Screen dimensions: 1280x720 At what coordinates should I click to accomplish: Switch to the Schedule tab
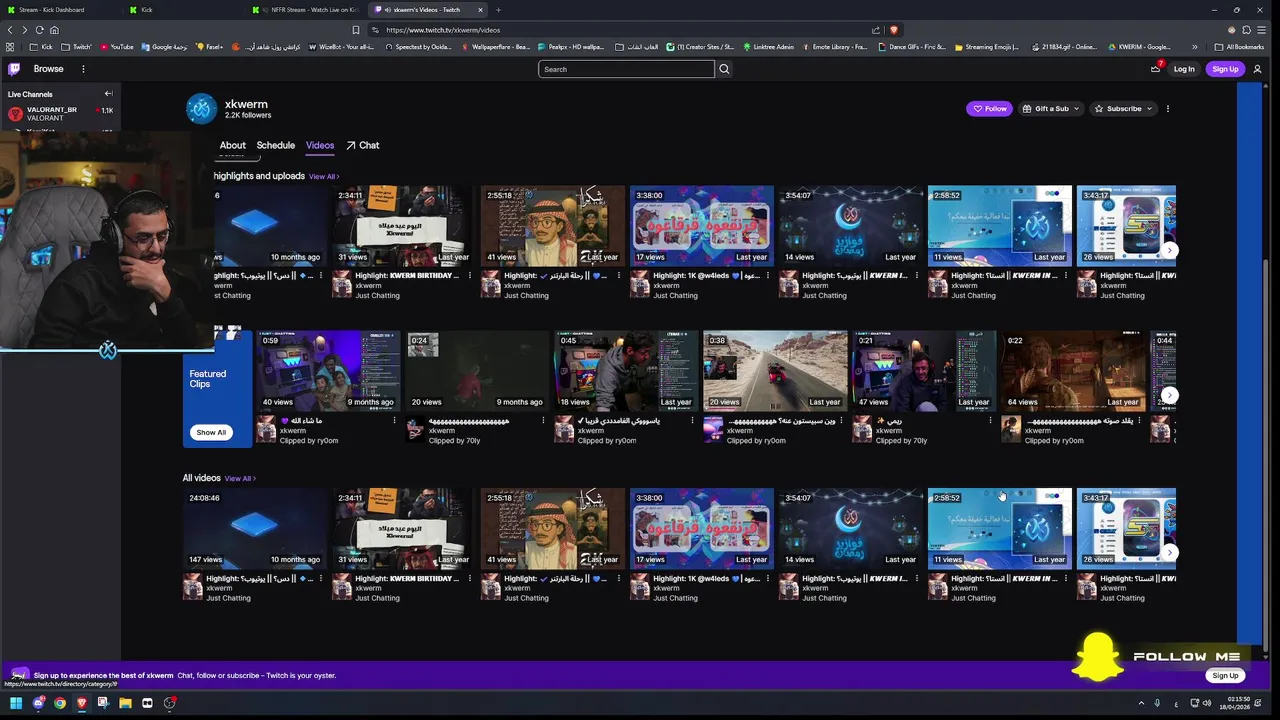[x=275, y=145]
